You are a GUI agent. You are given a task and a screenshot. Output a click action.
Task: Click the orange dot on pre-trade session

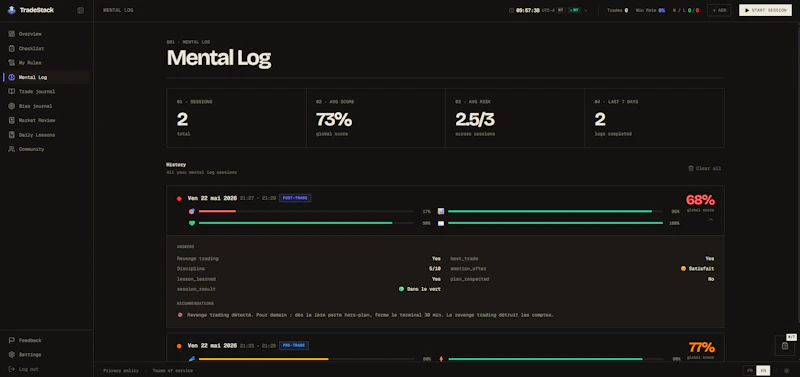[x=179, y=346]
